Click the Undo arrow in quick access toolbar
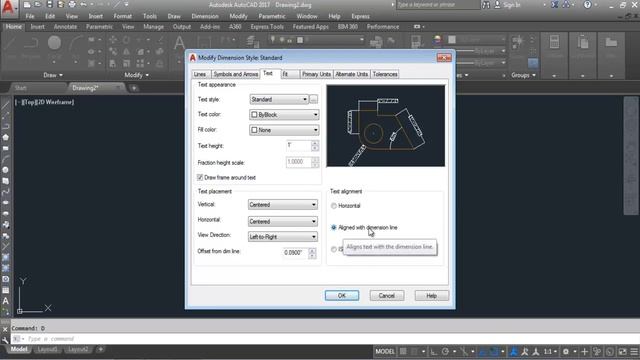The width and height of the screenshot is (640, 360). (x=84, y=5)
